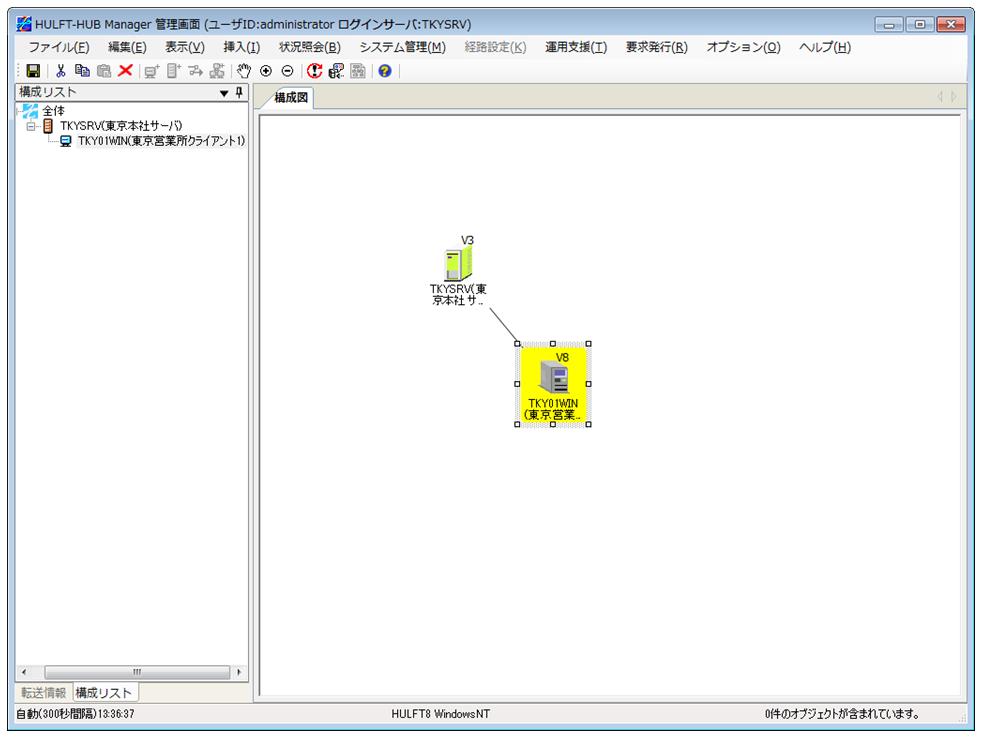Click the Copy icon in toolbar
This screenshot has height=738, width=982.
(82, 71)
